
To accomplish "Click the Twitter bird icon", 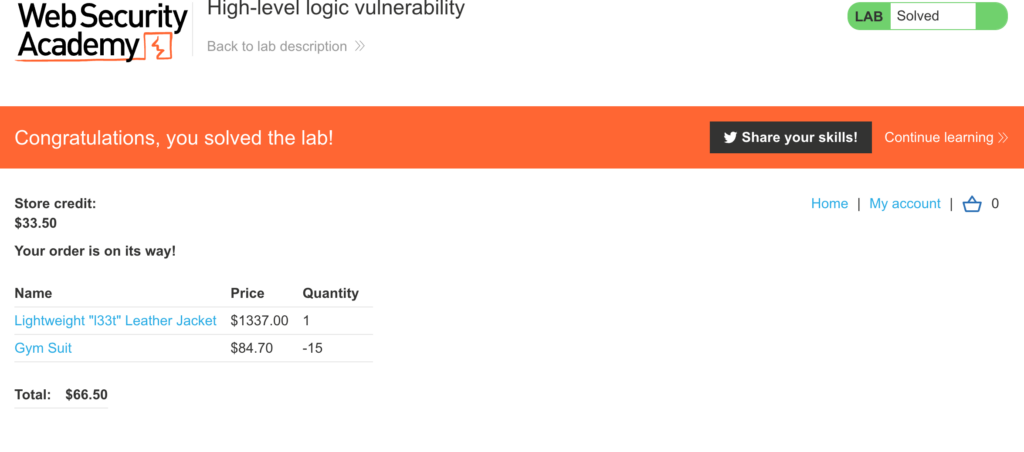I will (x=730, y=138).
